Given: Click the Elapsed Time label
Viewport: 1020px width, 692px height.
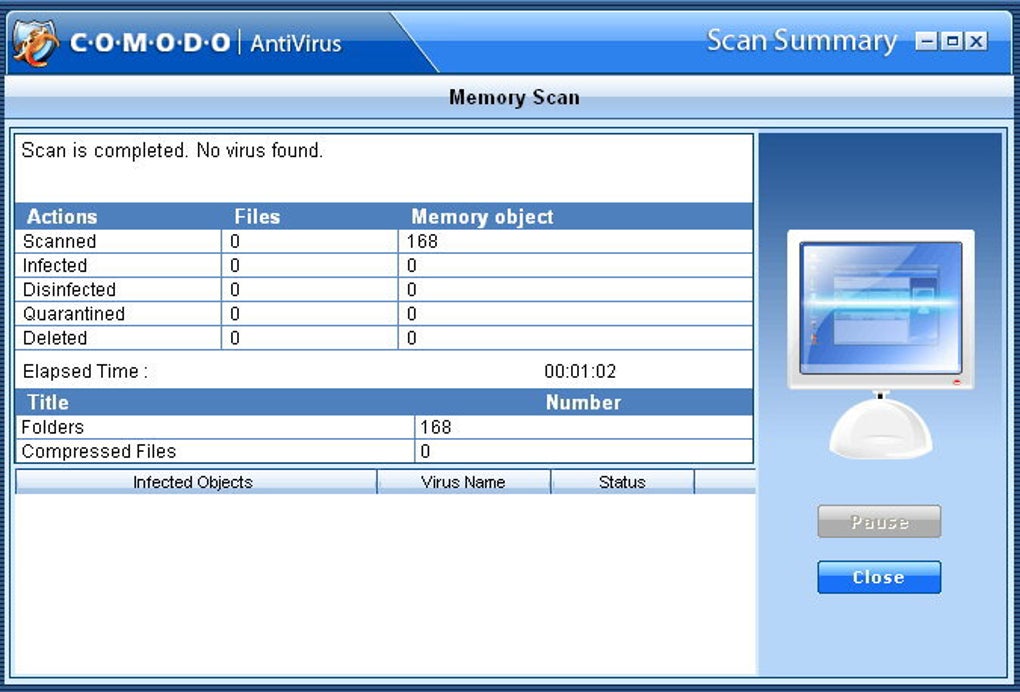Looking at the screenshot, I should point(85,371).
